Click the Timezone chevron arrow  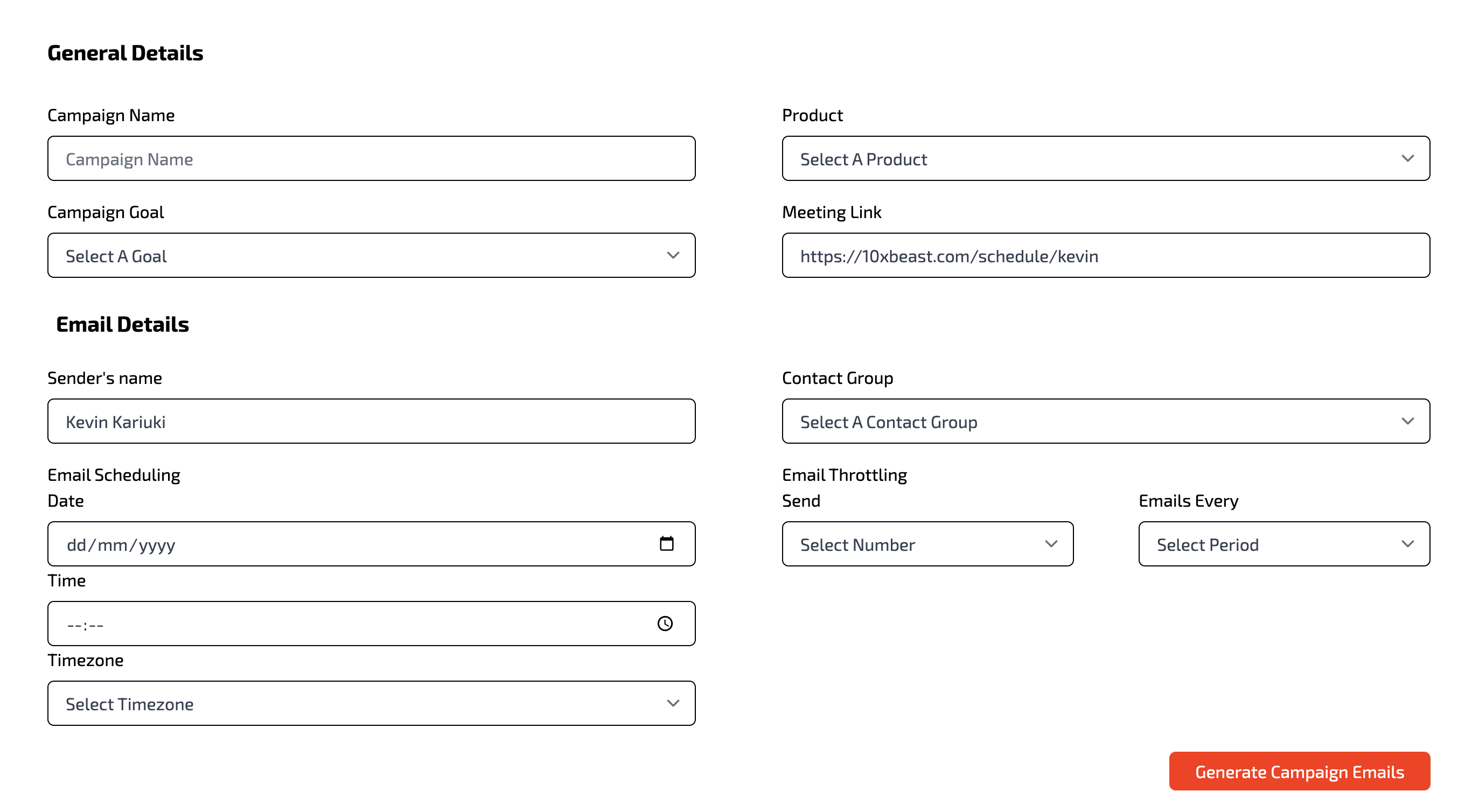tap(673, 703)
